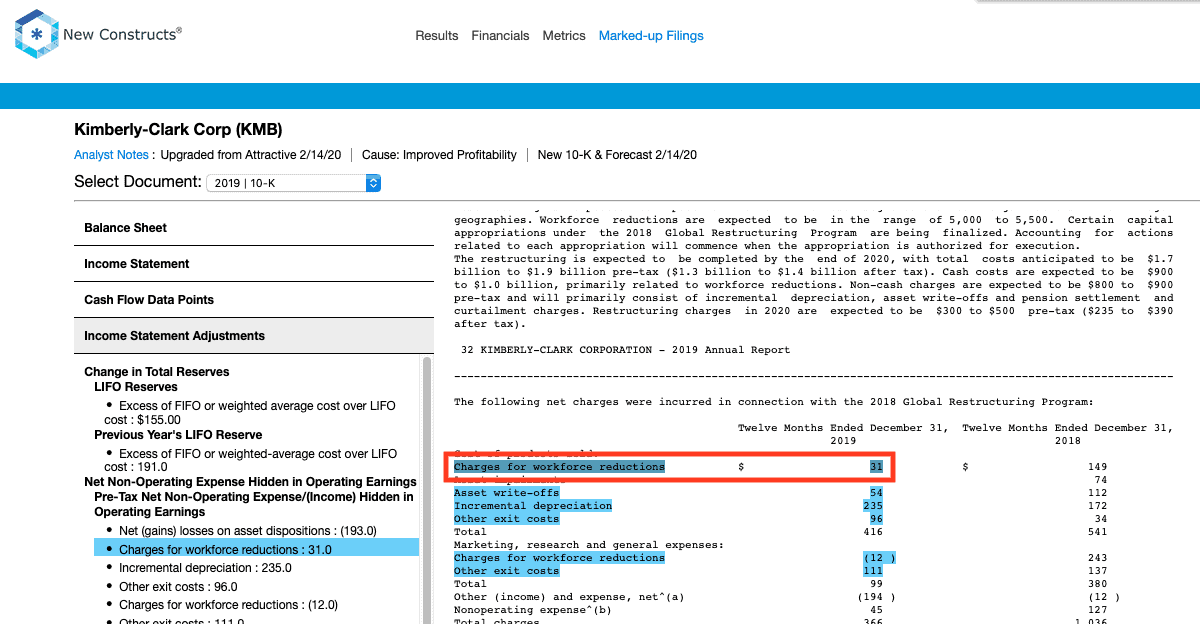Open the Select Document dropdown showing 2019 | 10-K
This screenshot has width=1200, height=624.
pos(293,183)
